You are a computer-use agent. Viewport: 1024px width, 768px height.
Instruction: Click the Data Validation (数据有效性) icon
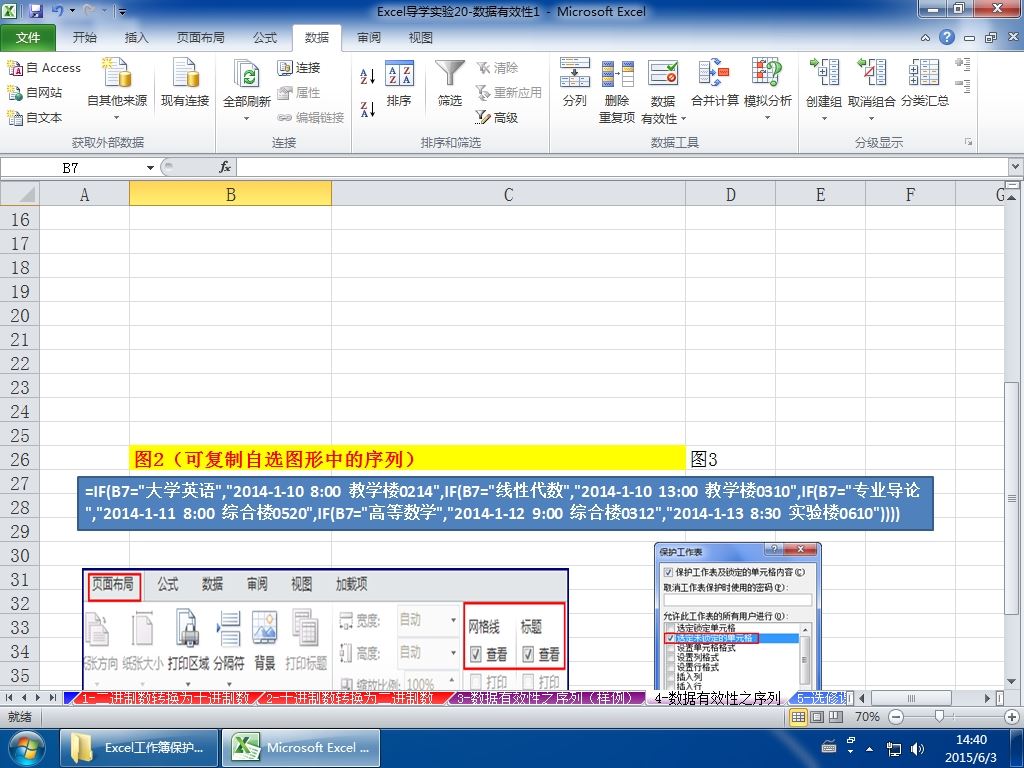click(663, 73)
